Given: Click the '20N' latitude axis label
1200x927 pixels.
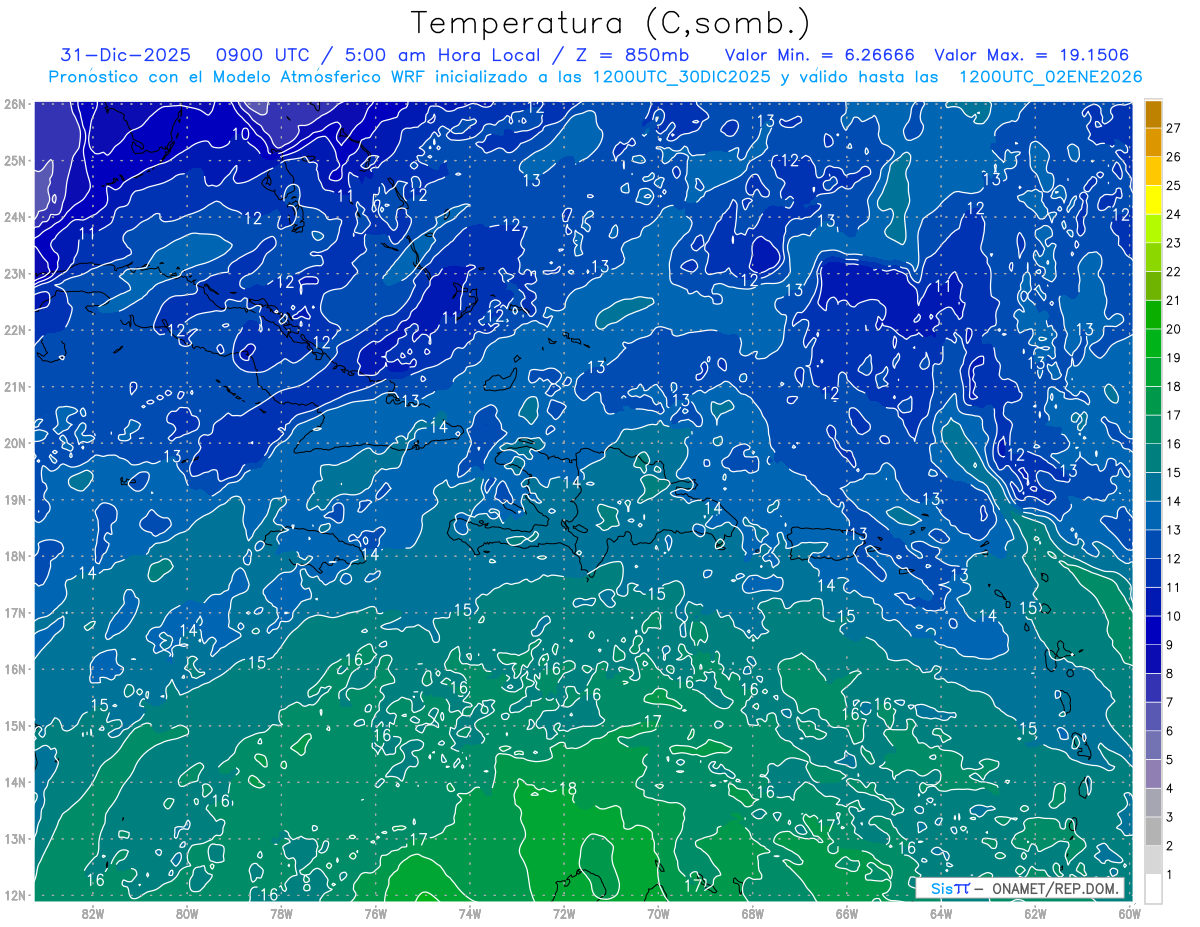Looking at the screenshot, I should pos(15,443).
